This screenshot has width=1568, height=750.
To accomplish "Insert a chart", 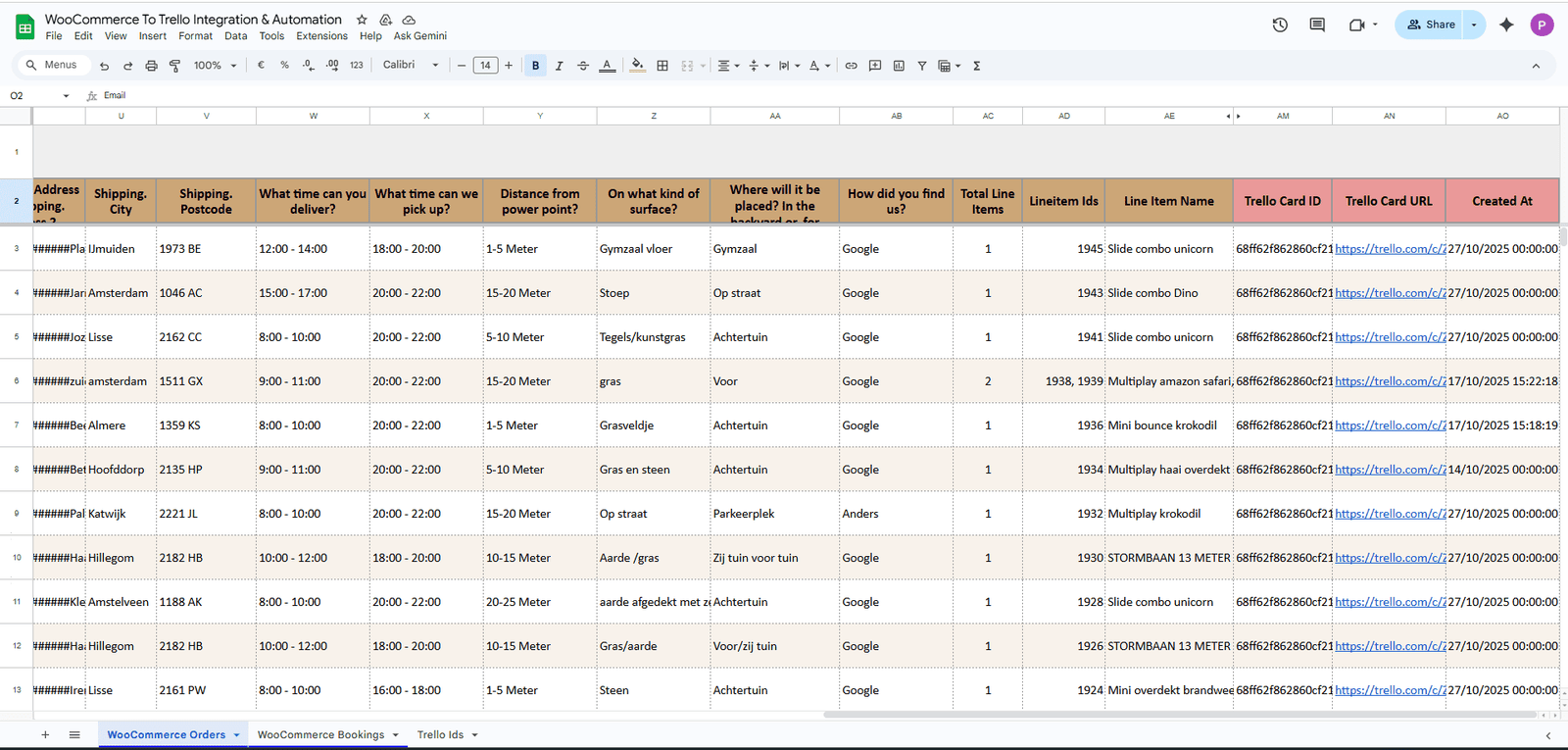I will 899,66.
